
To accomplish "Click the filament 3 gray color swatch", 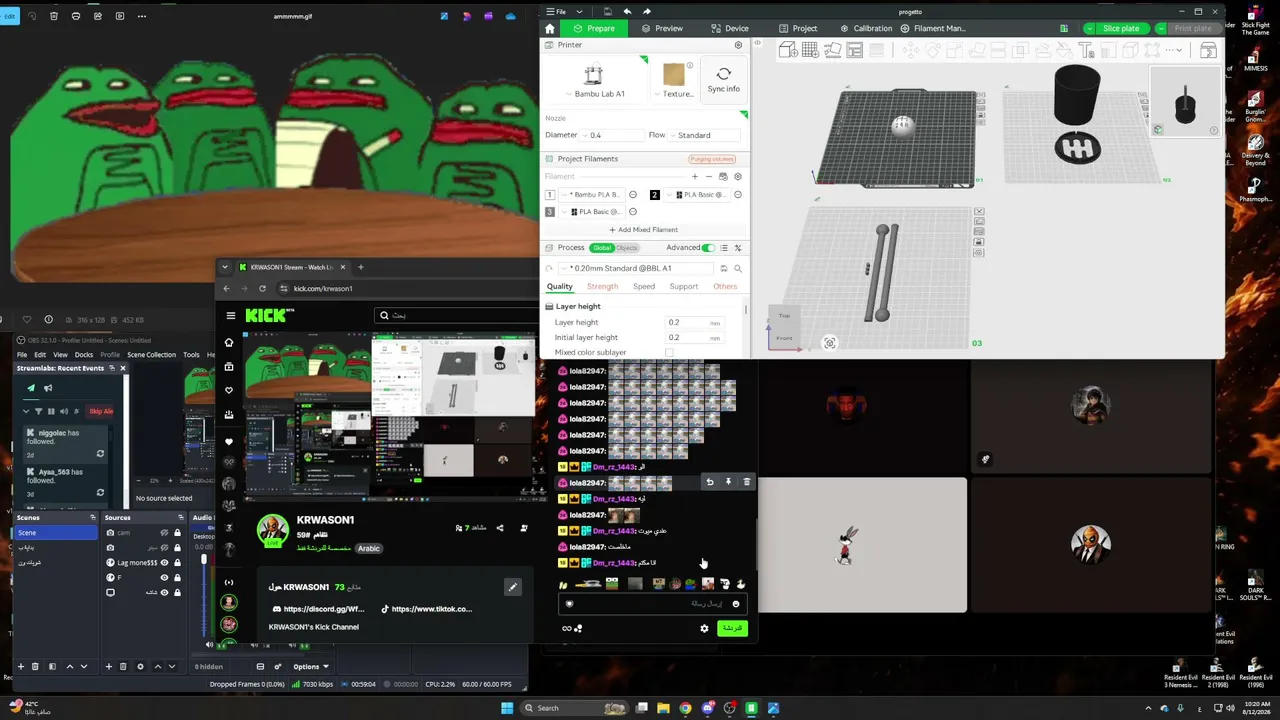I will point(550,212).
